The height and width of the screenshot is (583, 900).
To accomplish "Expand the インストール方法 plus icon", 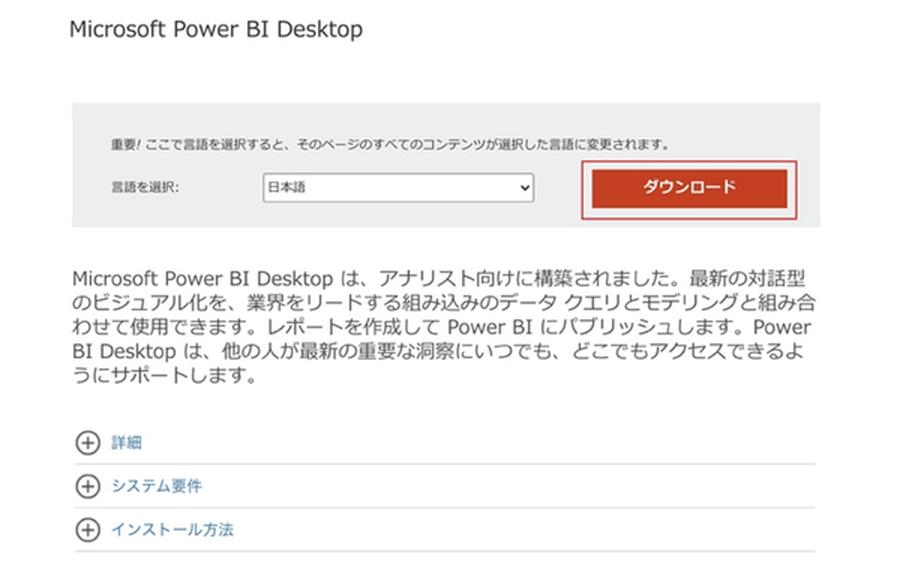I will coord(88,530).
